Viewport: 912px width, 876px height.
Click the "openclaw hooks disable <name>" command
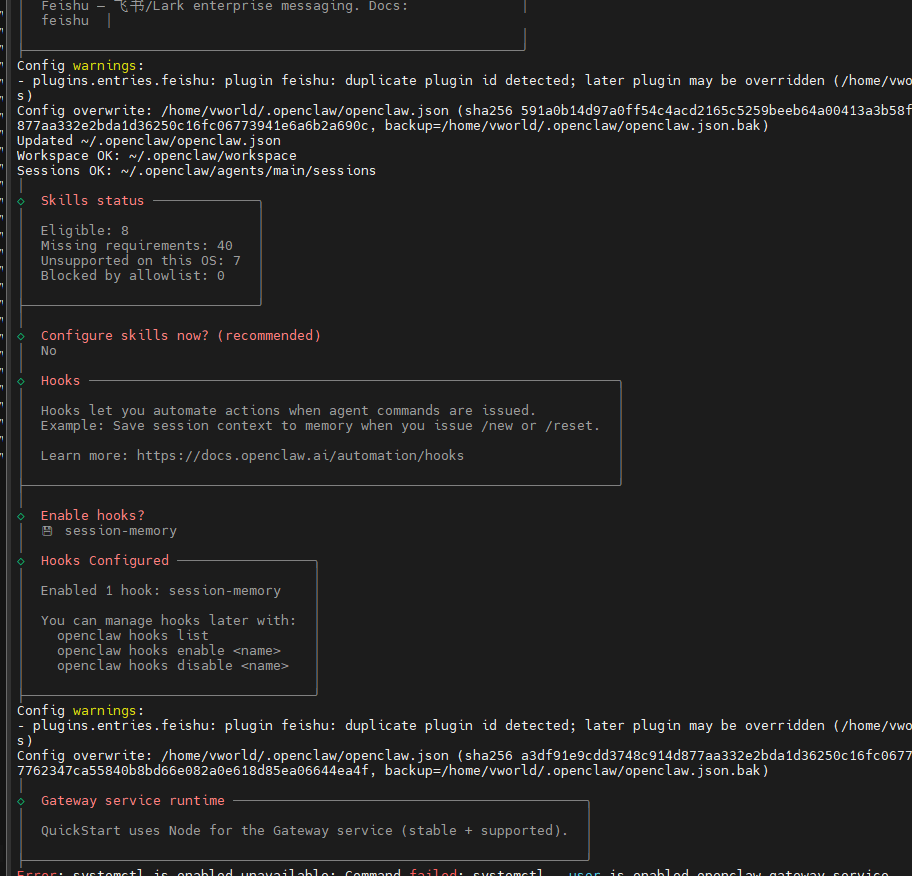[x=172, y=666]
